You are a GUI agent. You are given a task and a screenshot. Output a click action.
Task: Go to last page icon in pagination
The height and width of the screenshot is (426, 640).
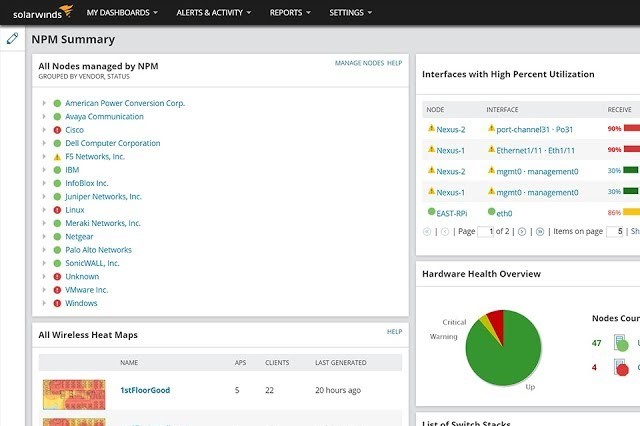coord(540,232)
